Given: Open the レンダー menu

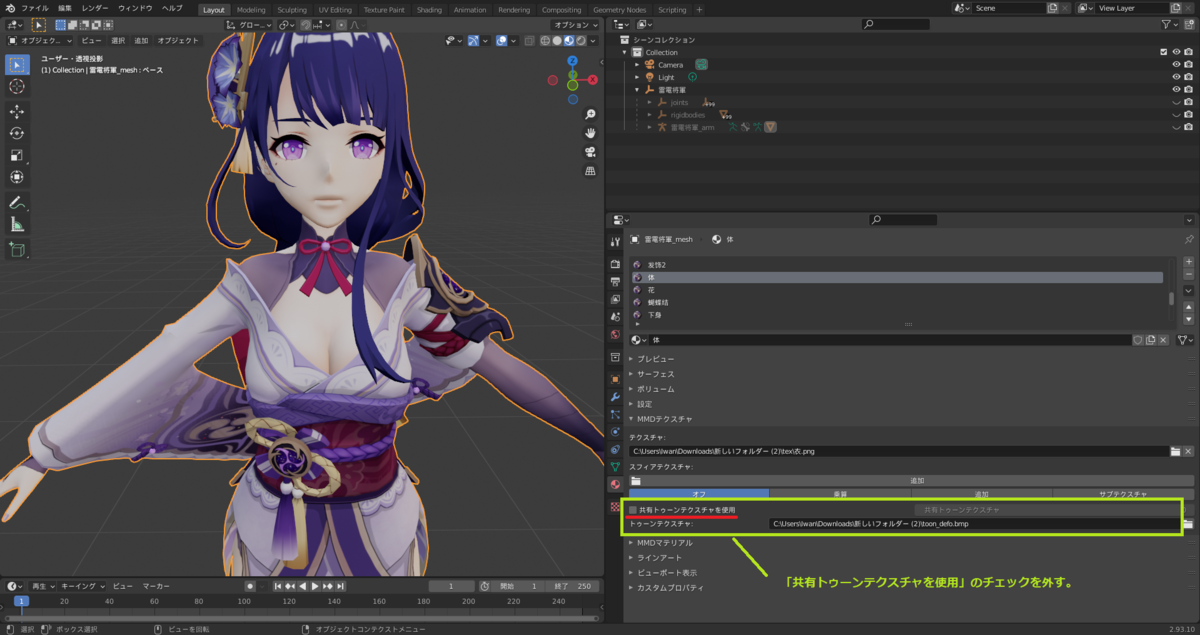Looking at the screenshot, I should click(95, 8).
